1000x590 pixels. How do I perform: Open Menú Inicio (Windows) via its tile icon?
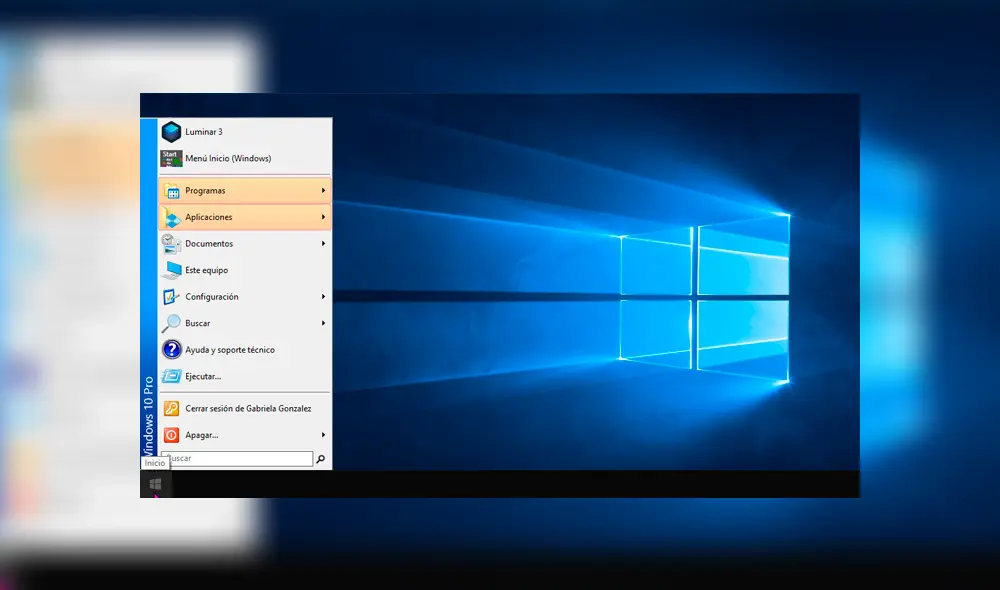pyautogui.click(x=171, y=157)
